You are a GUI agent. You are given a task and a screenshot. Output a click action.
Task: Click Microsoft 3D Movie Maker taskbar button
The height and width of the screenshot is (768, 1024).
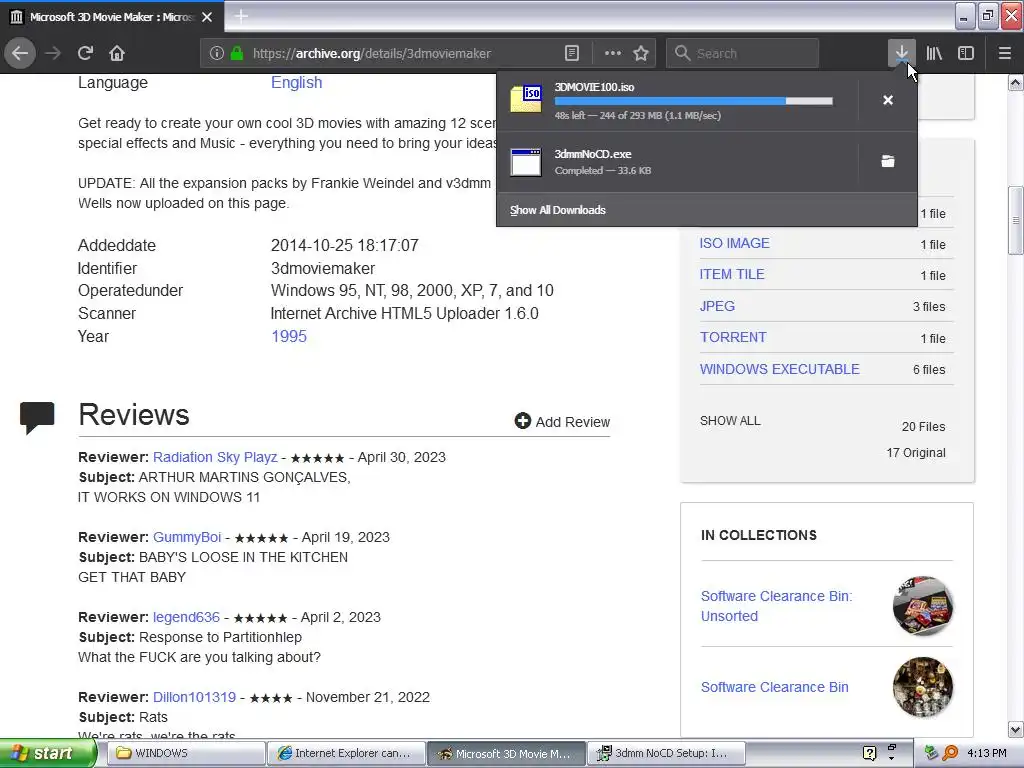click(x=505, y=753)
